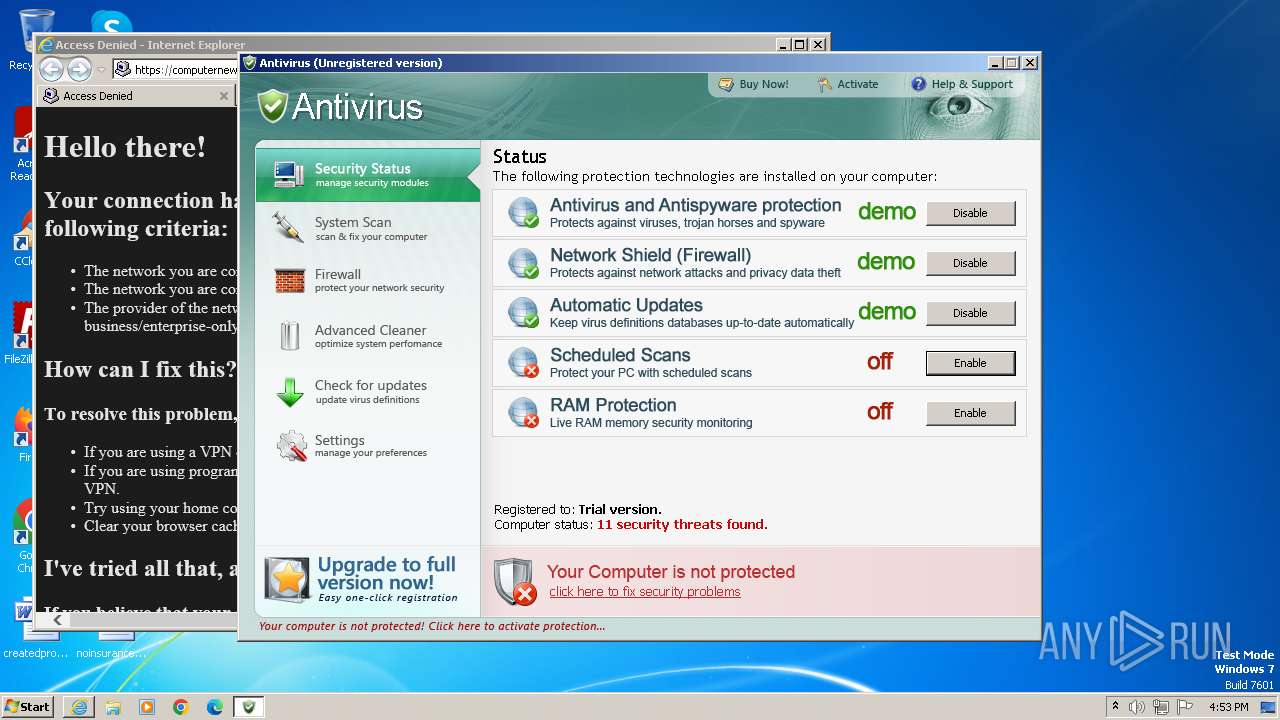Open the Firewall section
The image size is (1280, 720).
[x=367, y=280]
